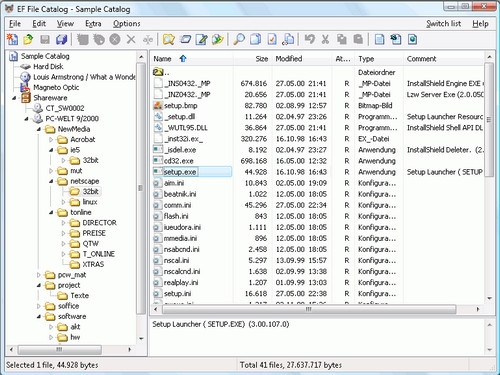Click the file list vertical scrollbar thumb
The image size is (500, 375).
pos(489,119)
